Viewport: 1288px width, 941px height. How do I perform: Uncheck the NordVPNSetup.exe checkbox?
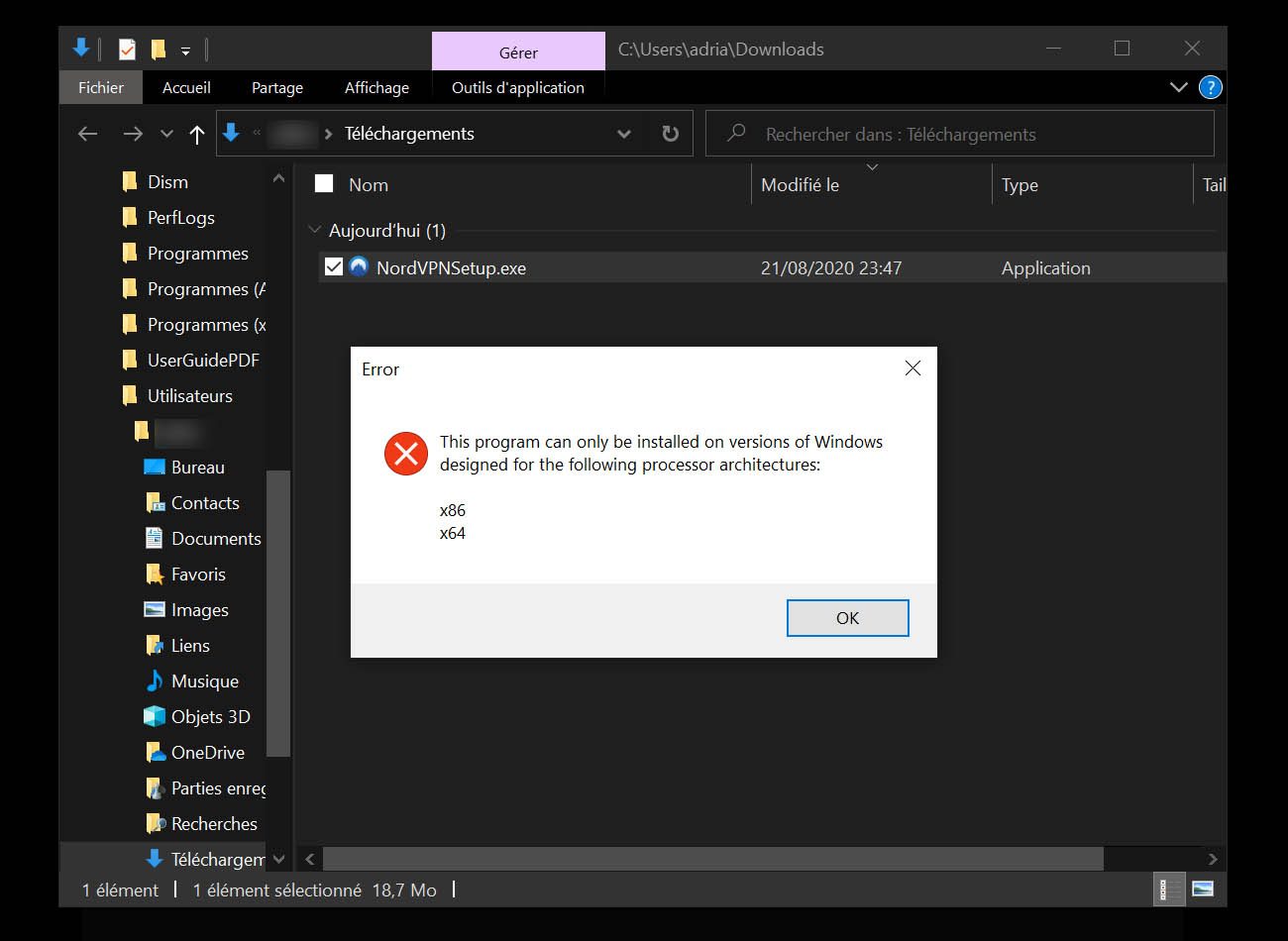pyautogui.click(x=334, y=266)
